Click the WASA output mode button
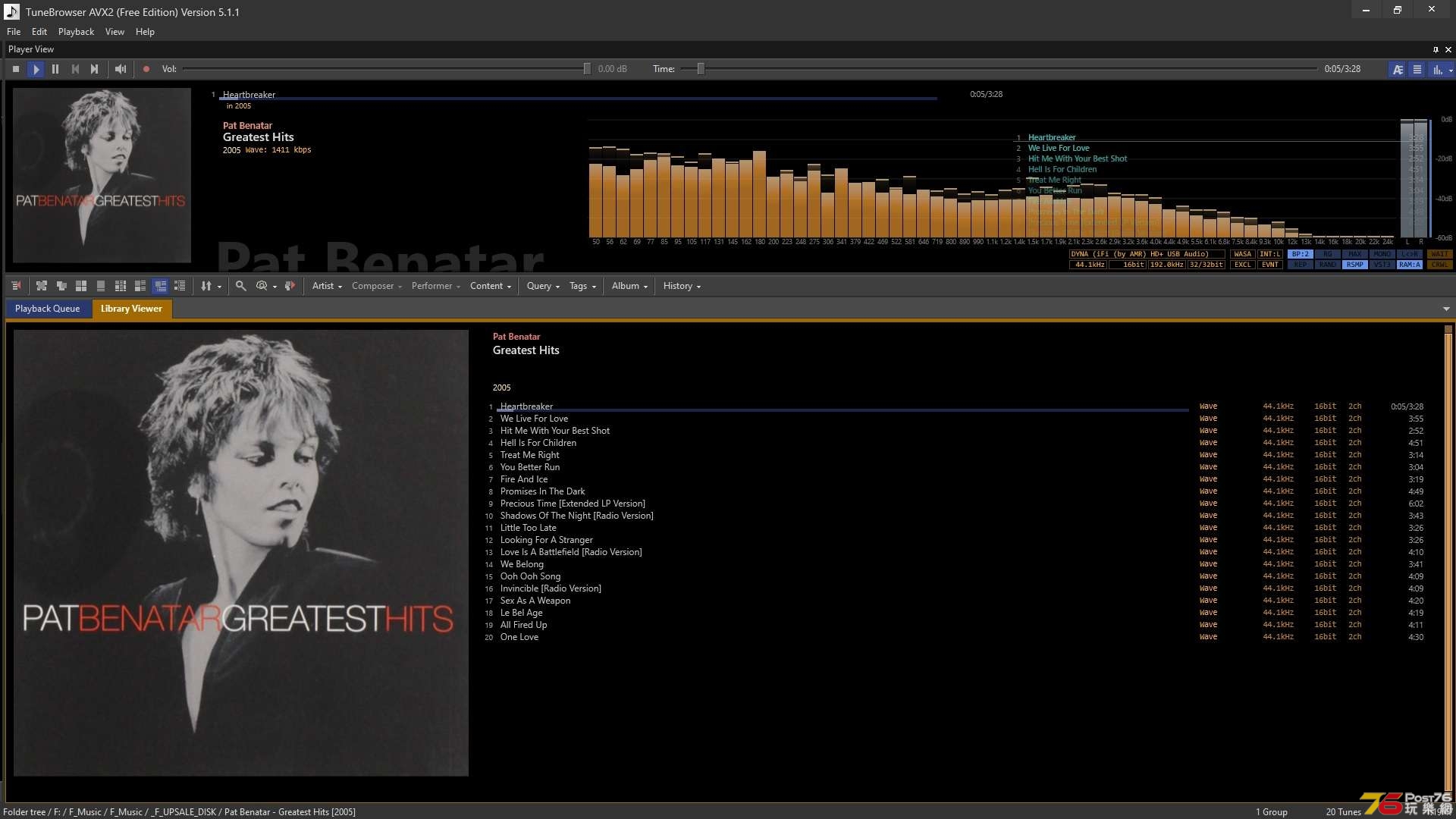1456x819 pixels. click(x=1243, y=254)
